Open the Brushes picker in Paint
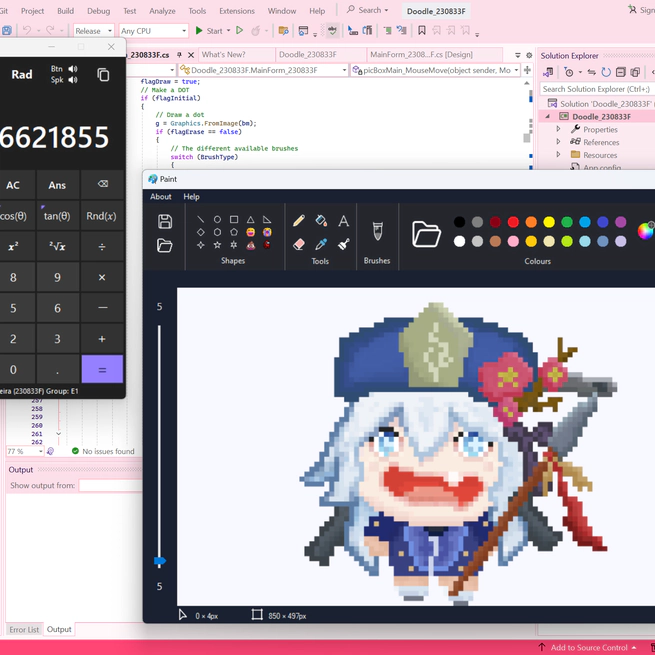The height and width of the screenshot is (655, 655). tap(377, 231)
